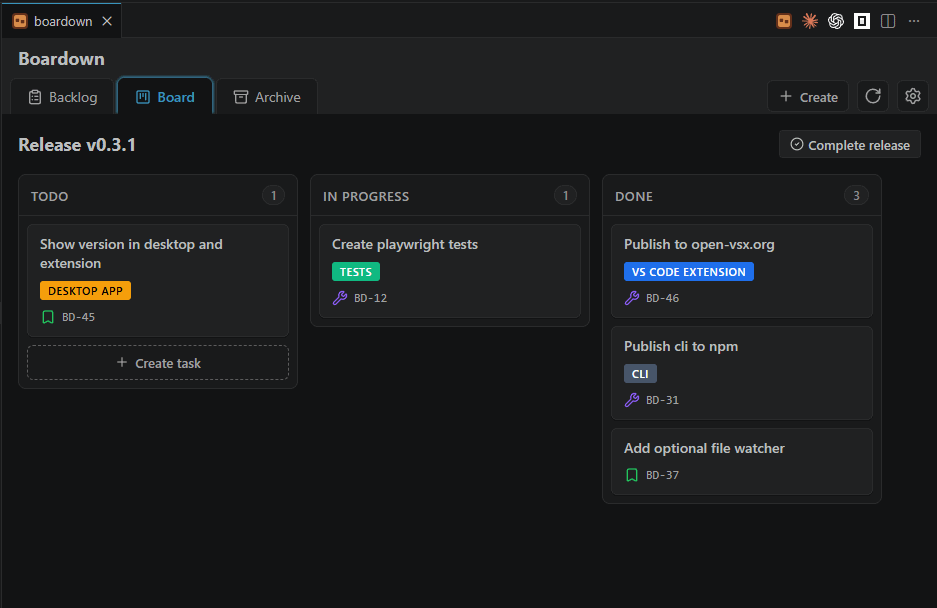937x608 pixels.
Task: Open the Publish cli to npm card
Action: 742,373
